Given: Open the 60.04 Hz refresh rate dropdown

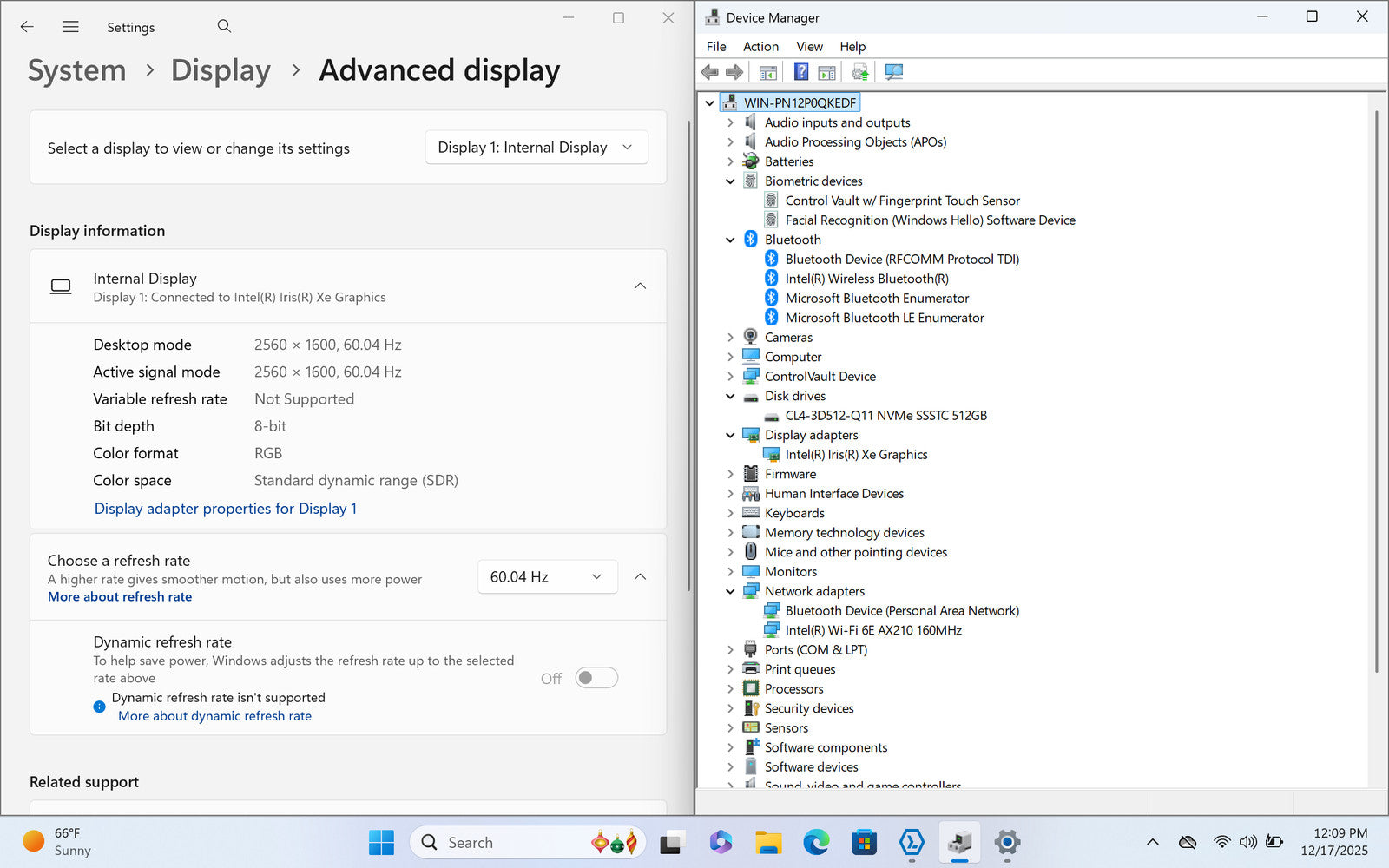Looking at the screenshot, I should click(x=547, y=577).
